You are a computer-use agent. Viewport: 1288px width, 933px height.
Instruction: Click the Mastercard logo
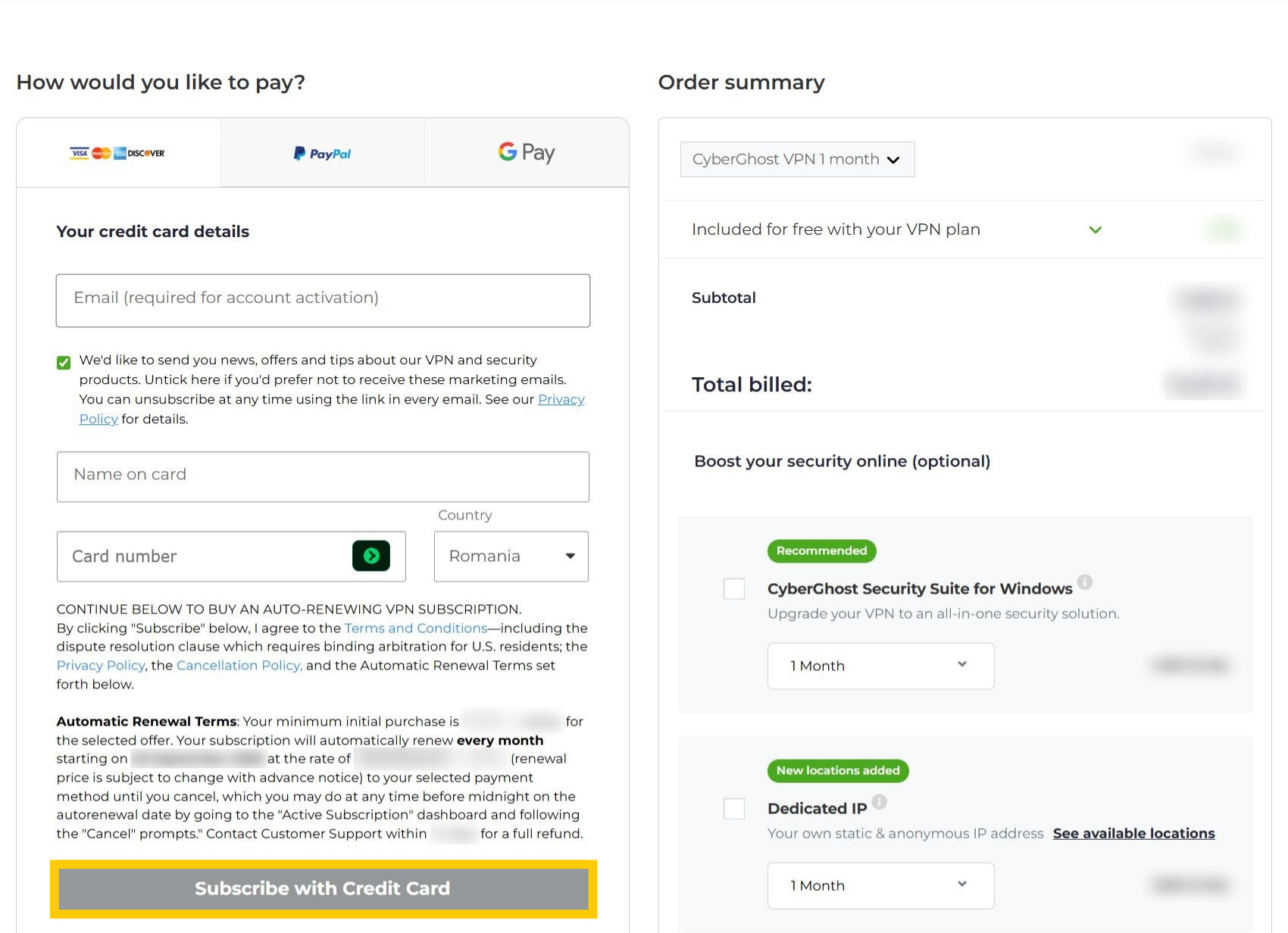coord(101,153)
